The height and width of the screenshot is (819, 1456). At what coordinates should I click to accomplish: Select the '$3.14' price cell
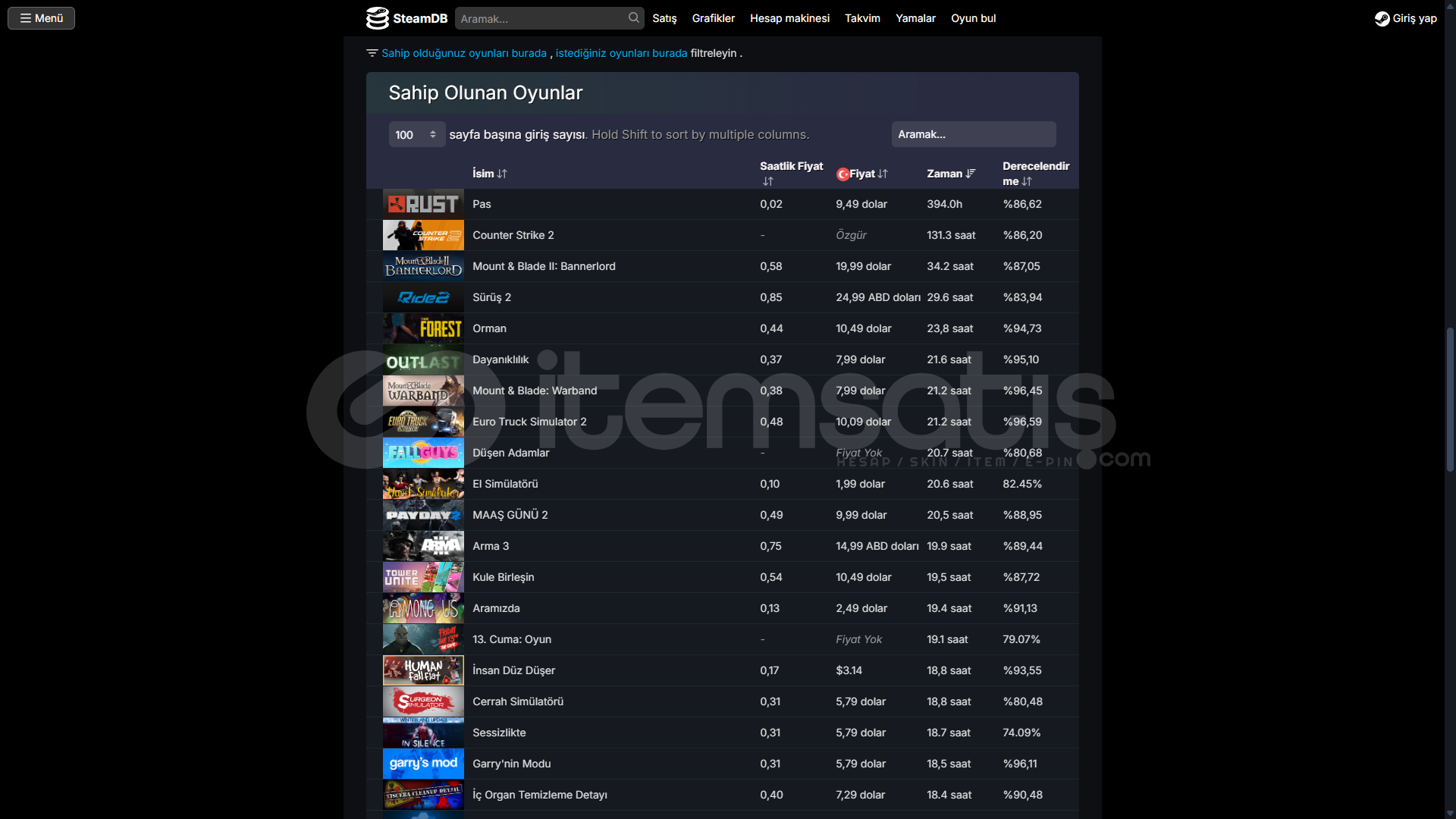(x=849, y=670)
